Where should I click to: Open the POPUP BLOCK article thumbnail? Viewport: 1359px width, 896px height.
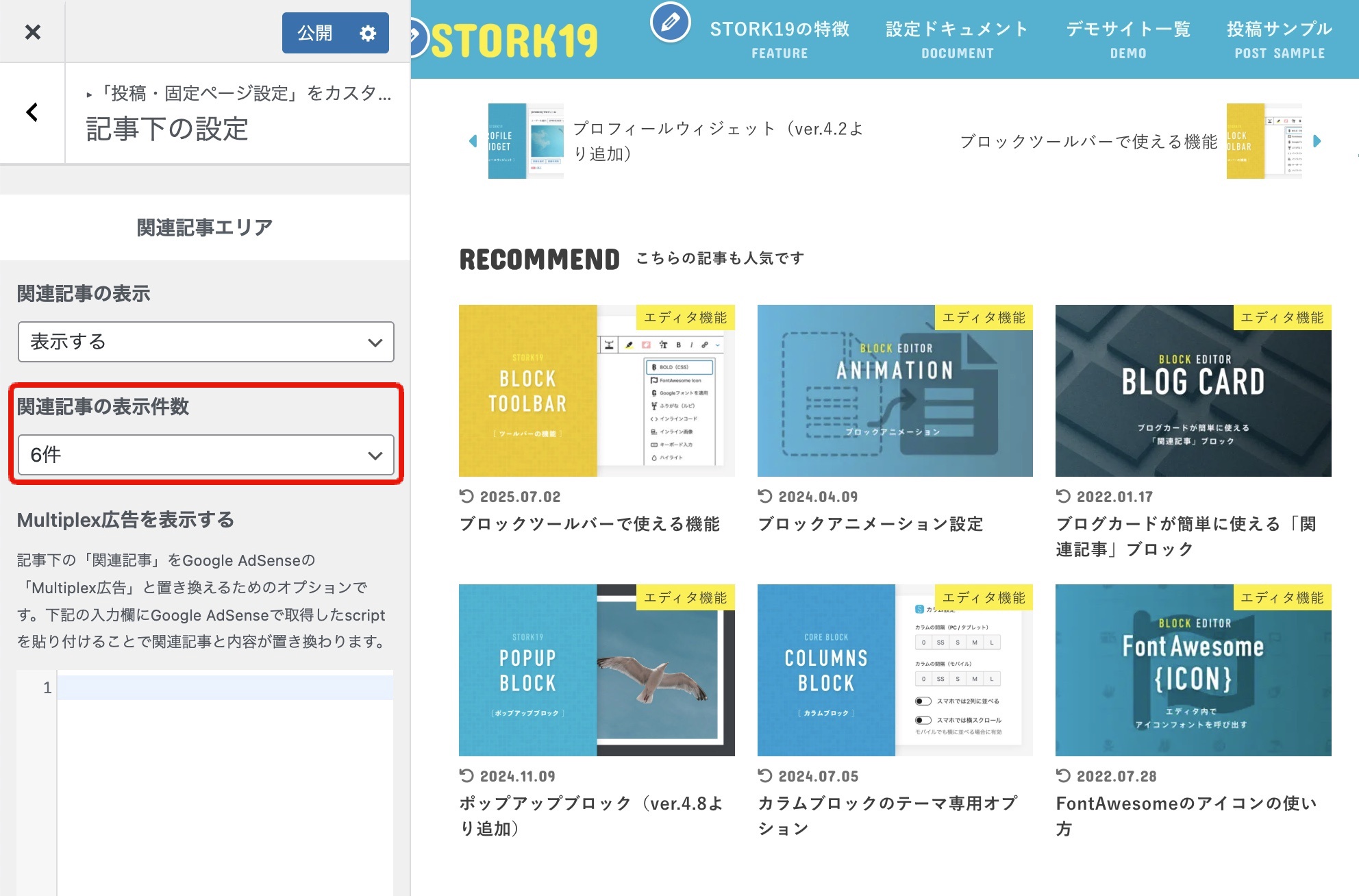click(596, 670)
